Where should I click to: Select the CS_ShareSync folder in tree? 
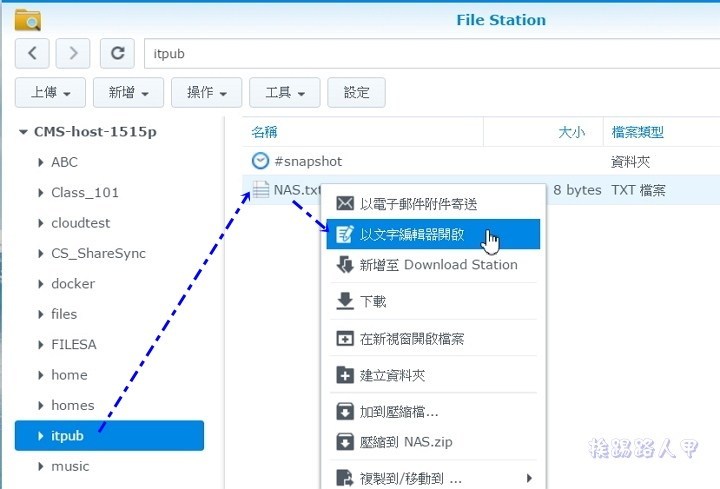pos(98,253)
